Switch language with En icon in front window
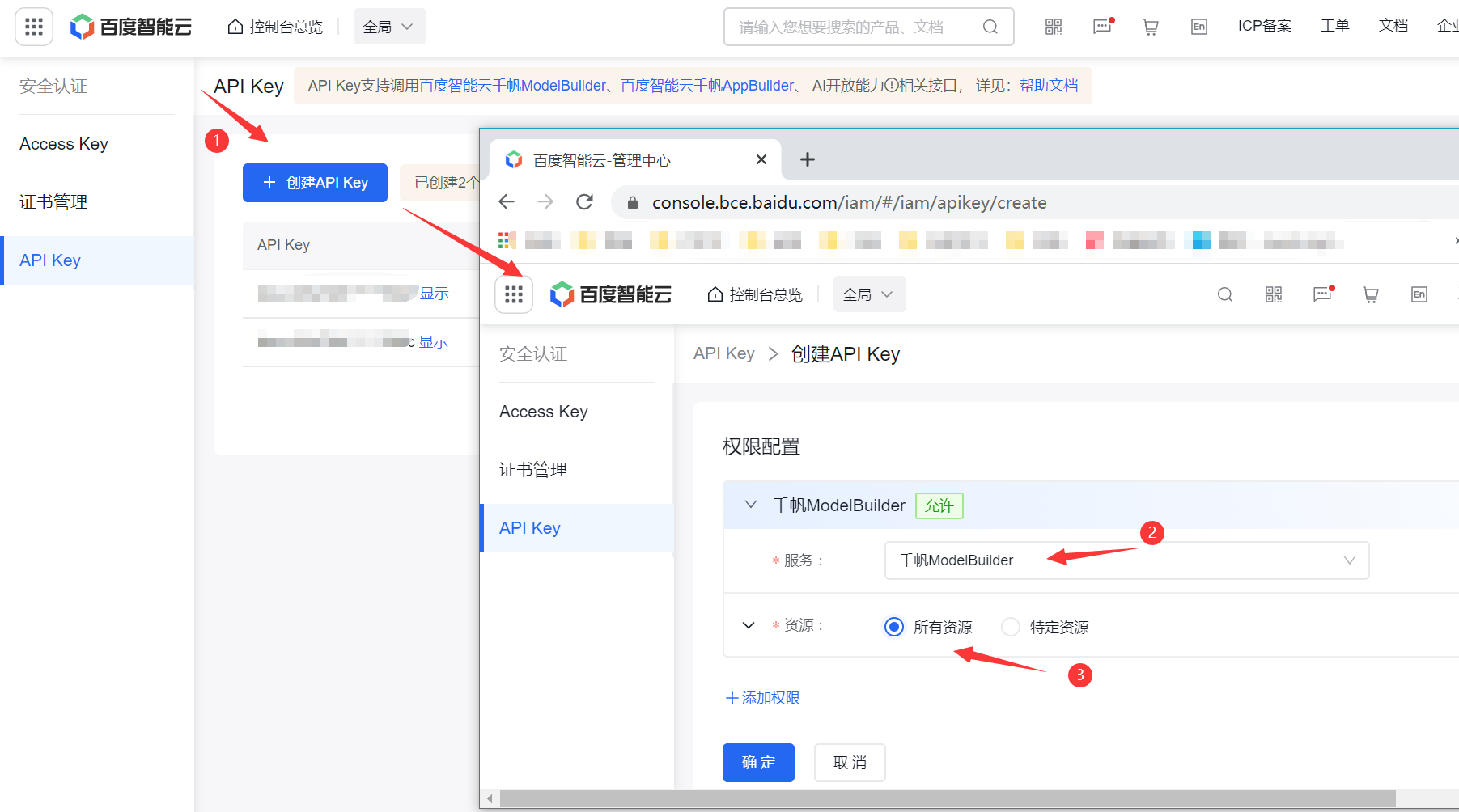The width and height of the screenshot is (1459, 812). tap(1419, 294)
